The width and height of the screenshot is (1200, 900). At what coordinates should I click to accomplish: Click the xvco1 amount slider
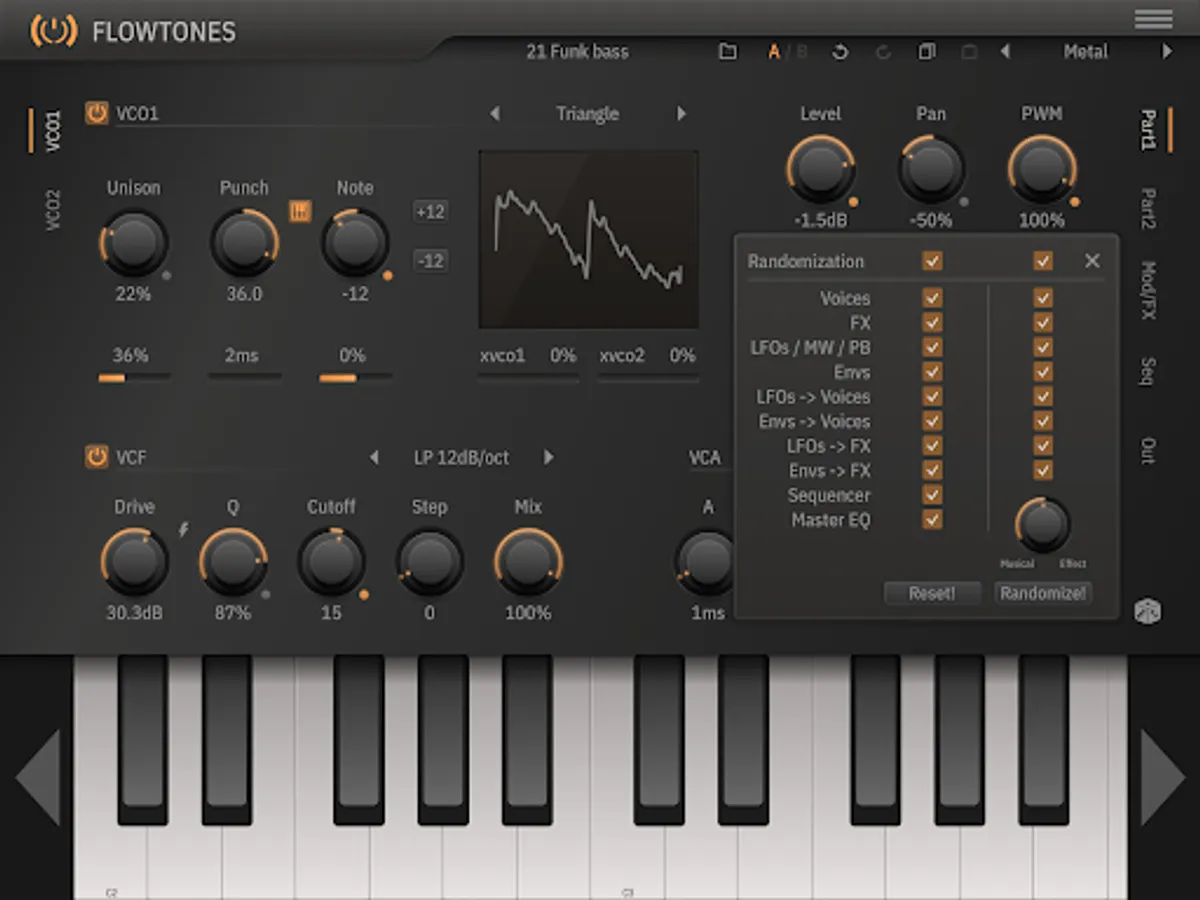pyautogui.click(x=528, y=378)
